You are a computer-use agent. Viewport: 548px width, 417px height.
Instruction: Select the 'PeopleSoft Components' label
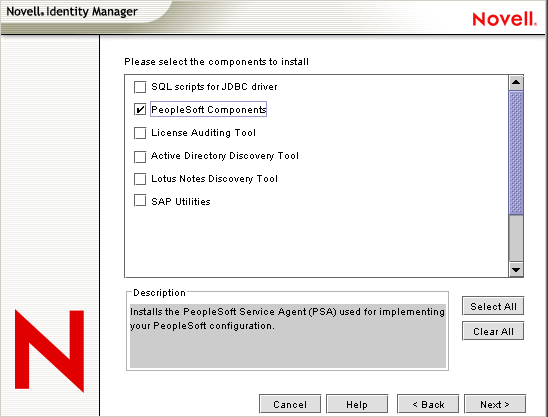209,109
